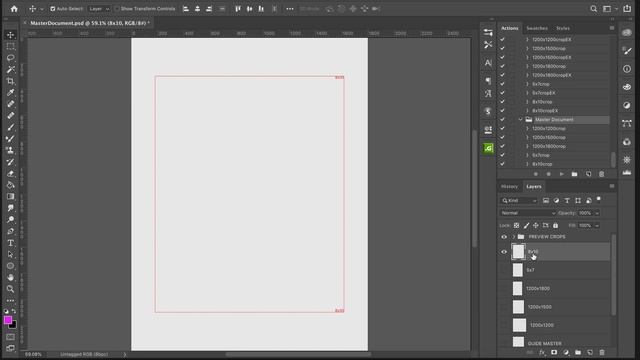Switch to the Styles tab
The image size is (640, 360).
point(563,28)
